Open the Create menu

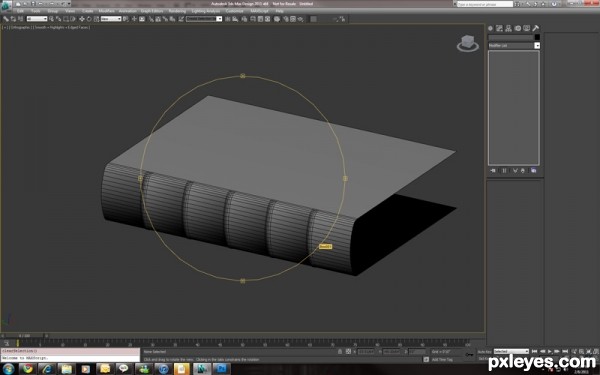pyautogui.click(x=87, y=11)
